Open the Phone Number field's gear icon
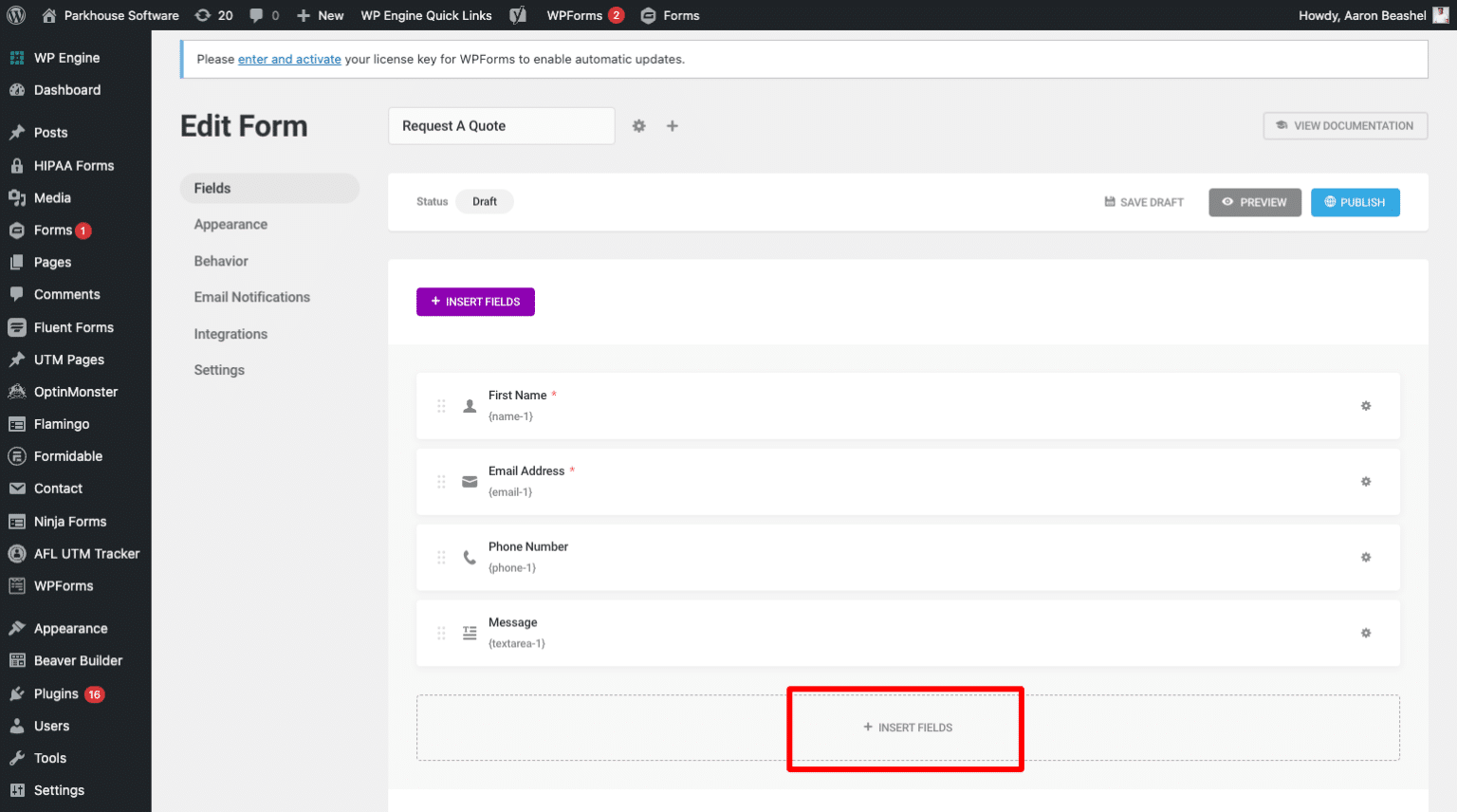Viewport: 1457px width, 812px height. [x=1366, y=557]
